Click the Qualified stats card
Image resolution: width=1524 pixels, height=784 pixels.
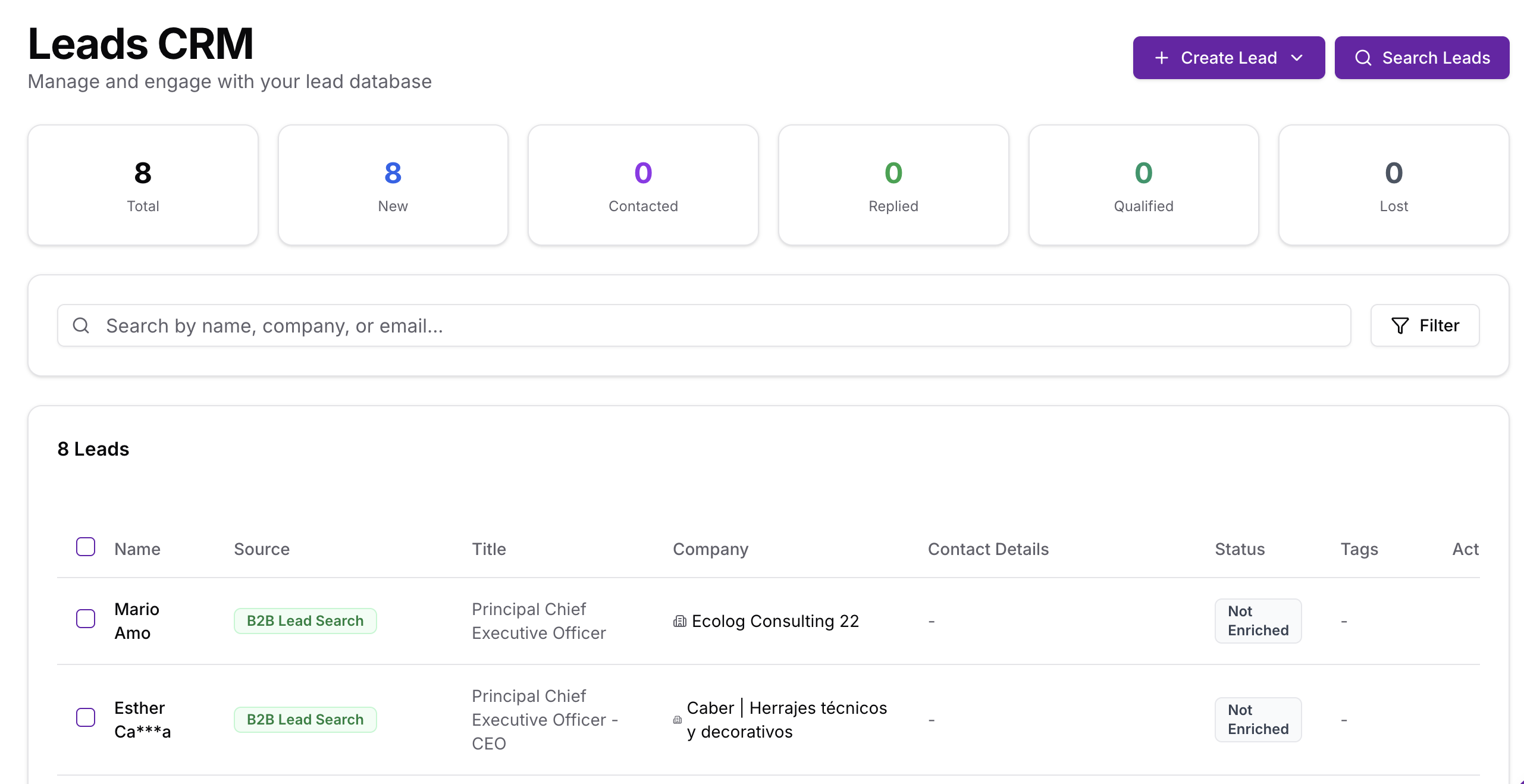[1143, 185]
